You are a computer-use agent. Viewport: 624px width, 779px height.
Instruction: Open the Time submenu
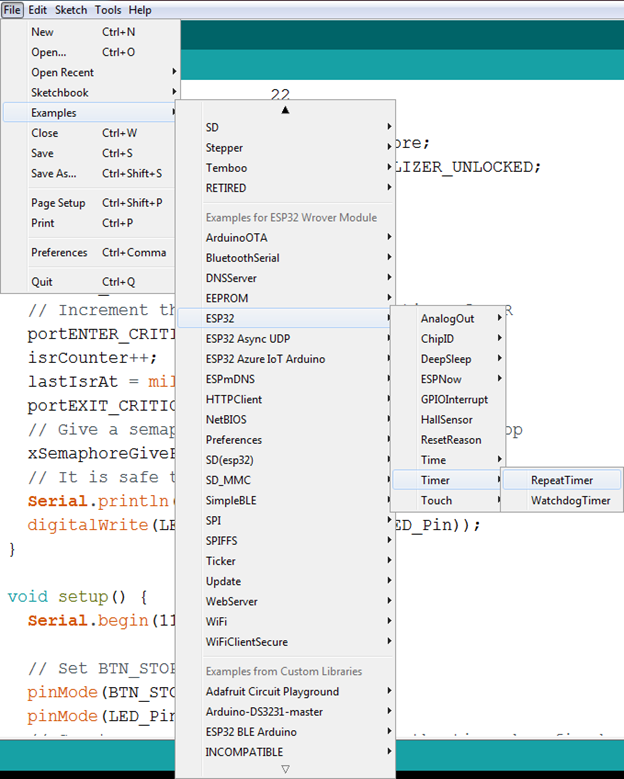tap(448, 461)
